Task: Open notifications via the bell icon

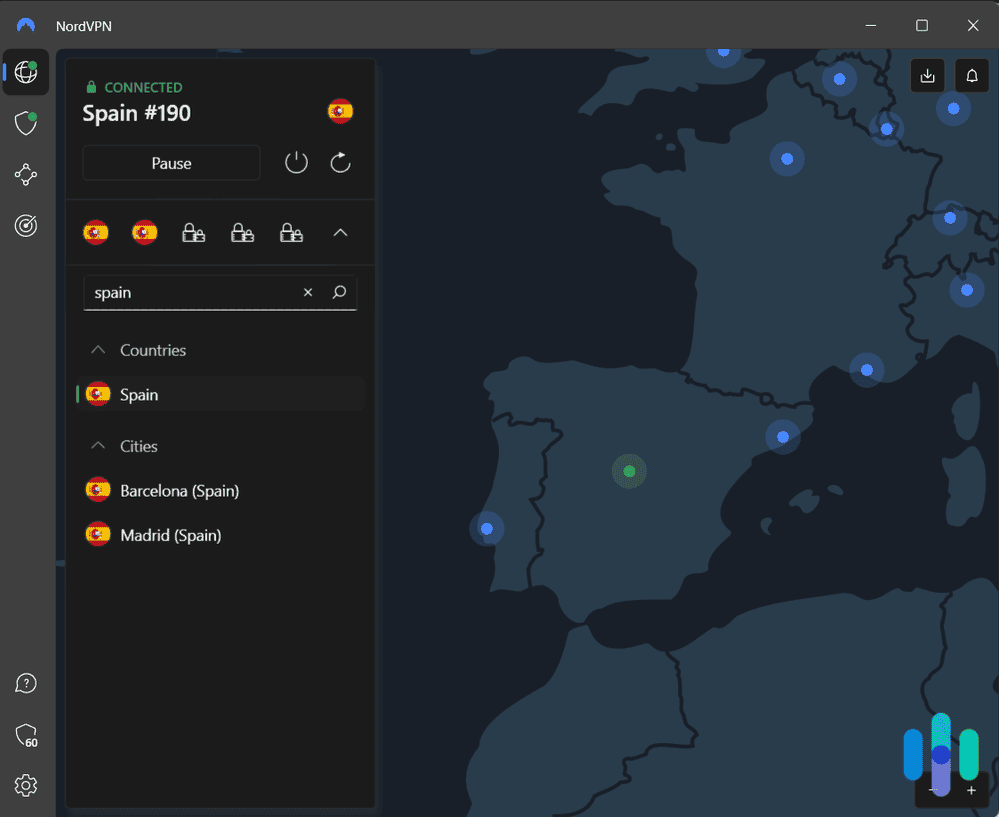Action: point(971,75)
